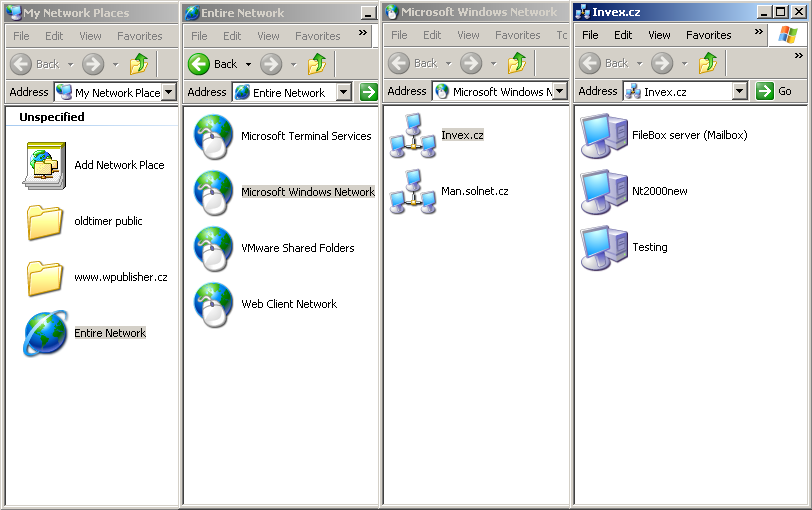This screenshot has height=510, width=812.
Task: Click green Go arrow in Entire Network window
Action: (x=368, y=92)
